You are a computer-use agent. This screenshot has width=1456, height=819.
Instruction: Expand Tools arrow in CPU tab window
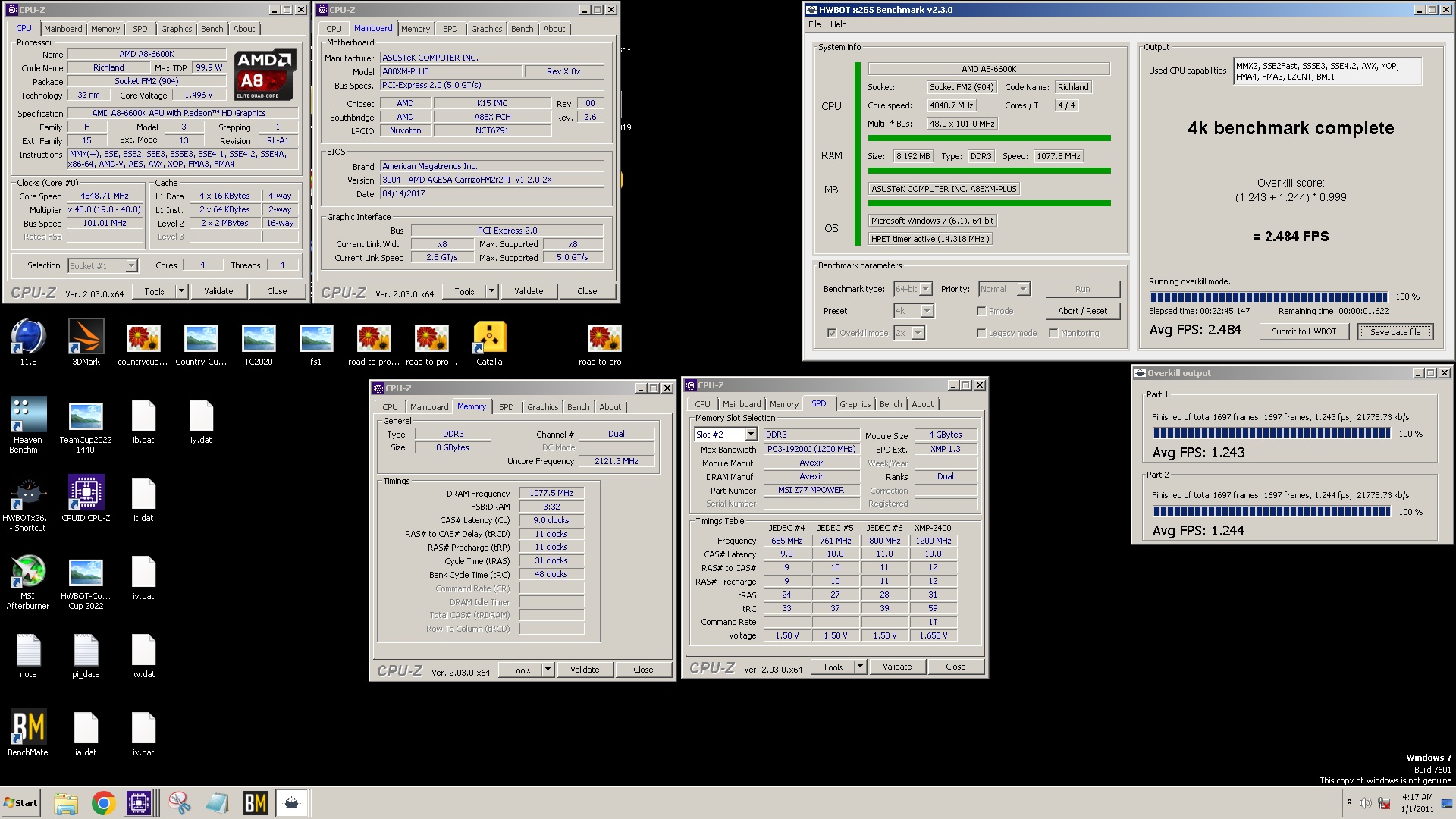tap(181, 291)
